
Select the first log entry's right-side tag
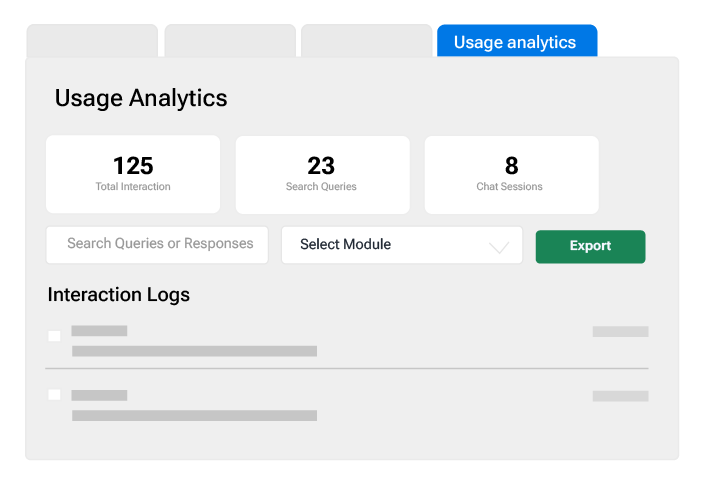click(x=620, y=331)
